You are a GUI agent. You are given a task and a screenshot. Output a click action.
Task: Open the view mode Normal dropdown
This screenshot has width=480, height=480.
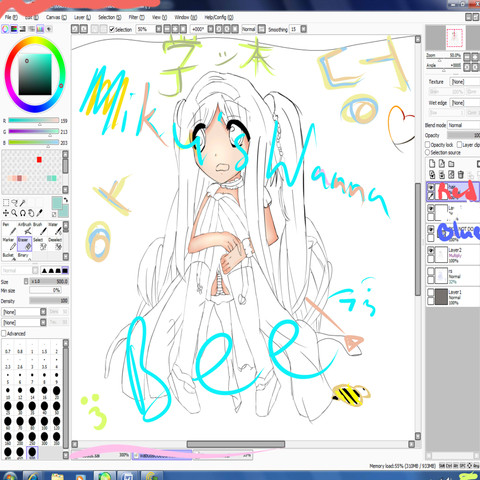coord(262,29)
